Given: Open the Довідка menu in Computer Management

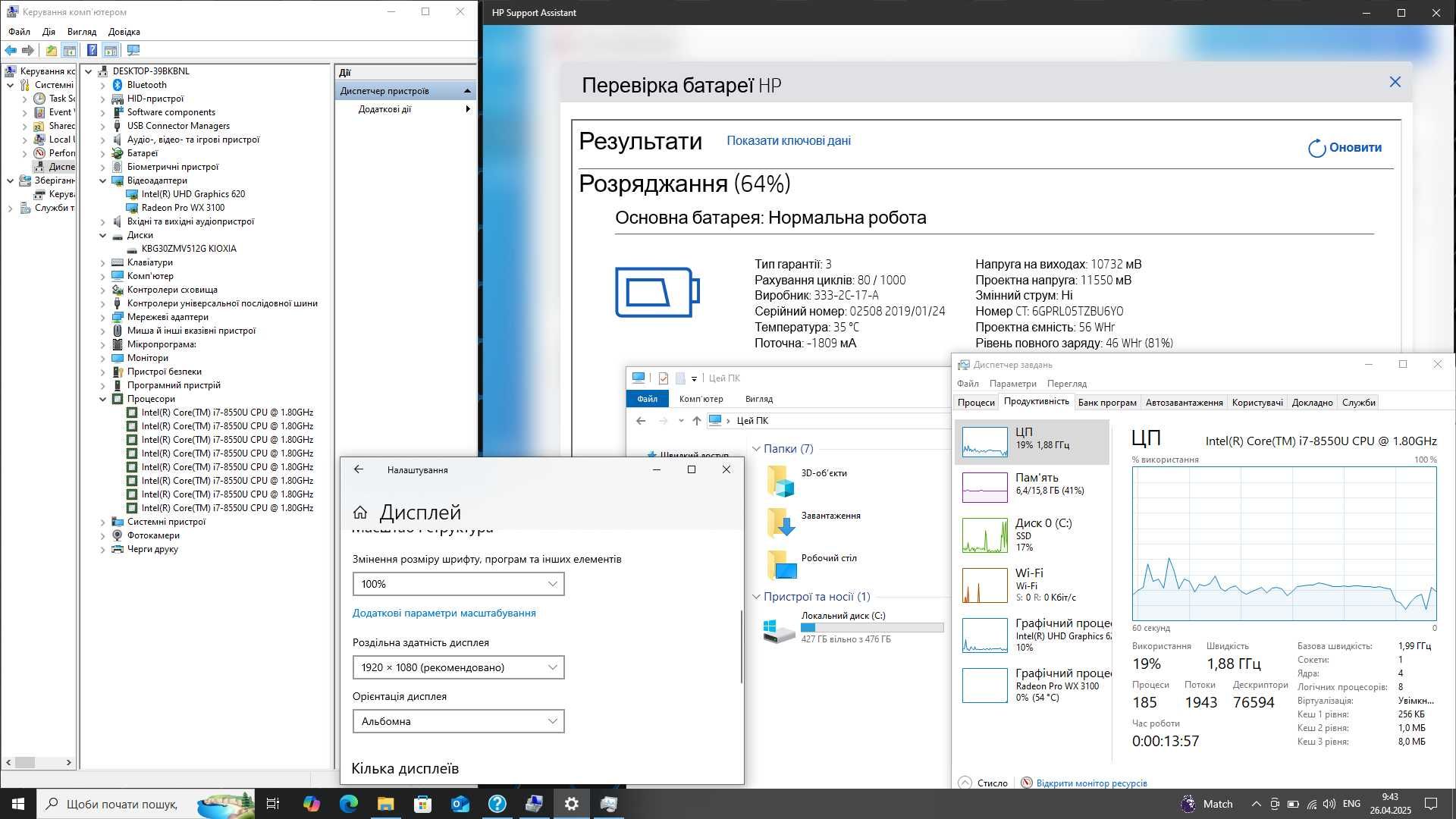Looking at the screenshot, I should pos(124,32).
